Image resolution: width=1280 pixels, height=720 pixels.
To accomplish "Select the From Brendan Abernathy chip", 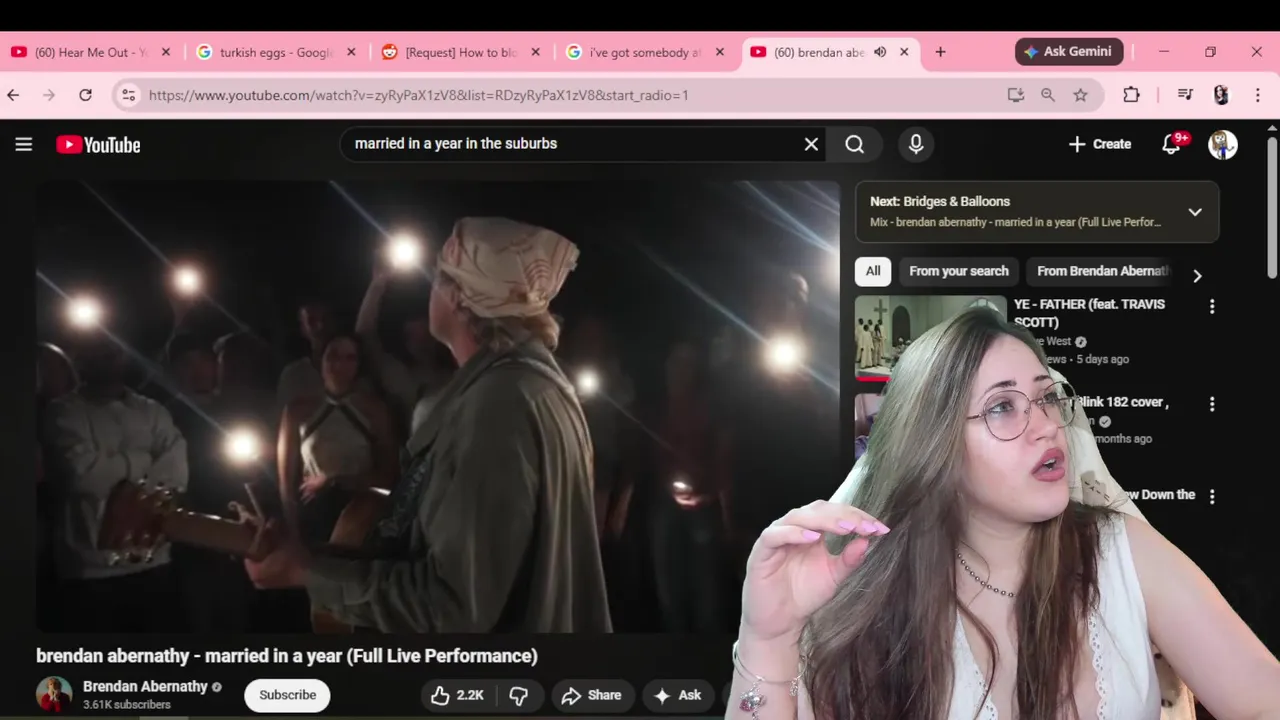I will coord(1102,271).
